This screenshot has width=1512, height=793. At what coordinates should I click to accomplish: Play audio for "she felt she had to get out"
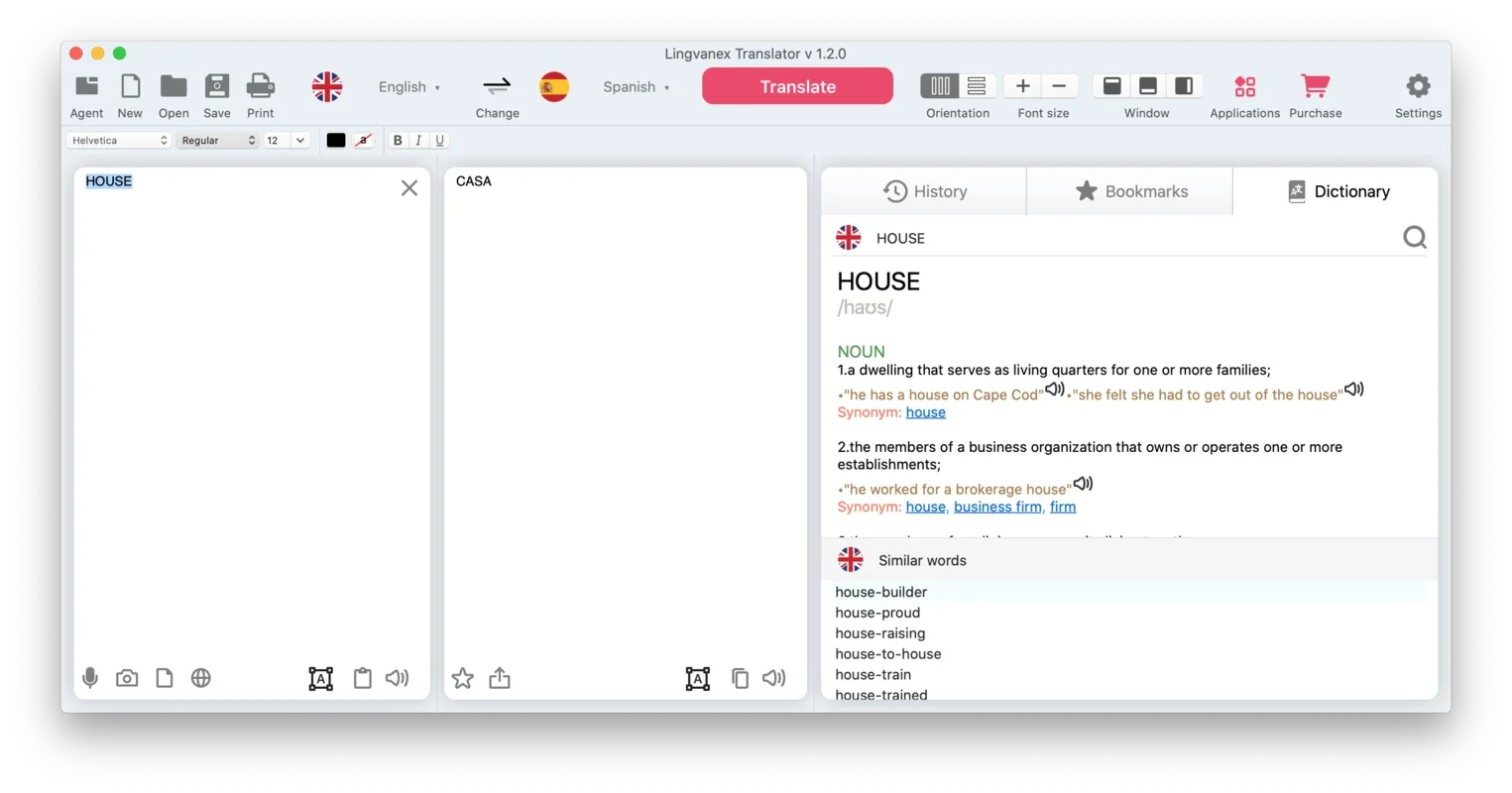1354,390
